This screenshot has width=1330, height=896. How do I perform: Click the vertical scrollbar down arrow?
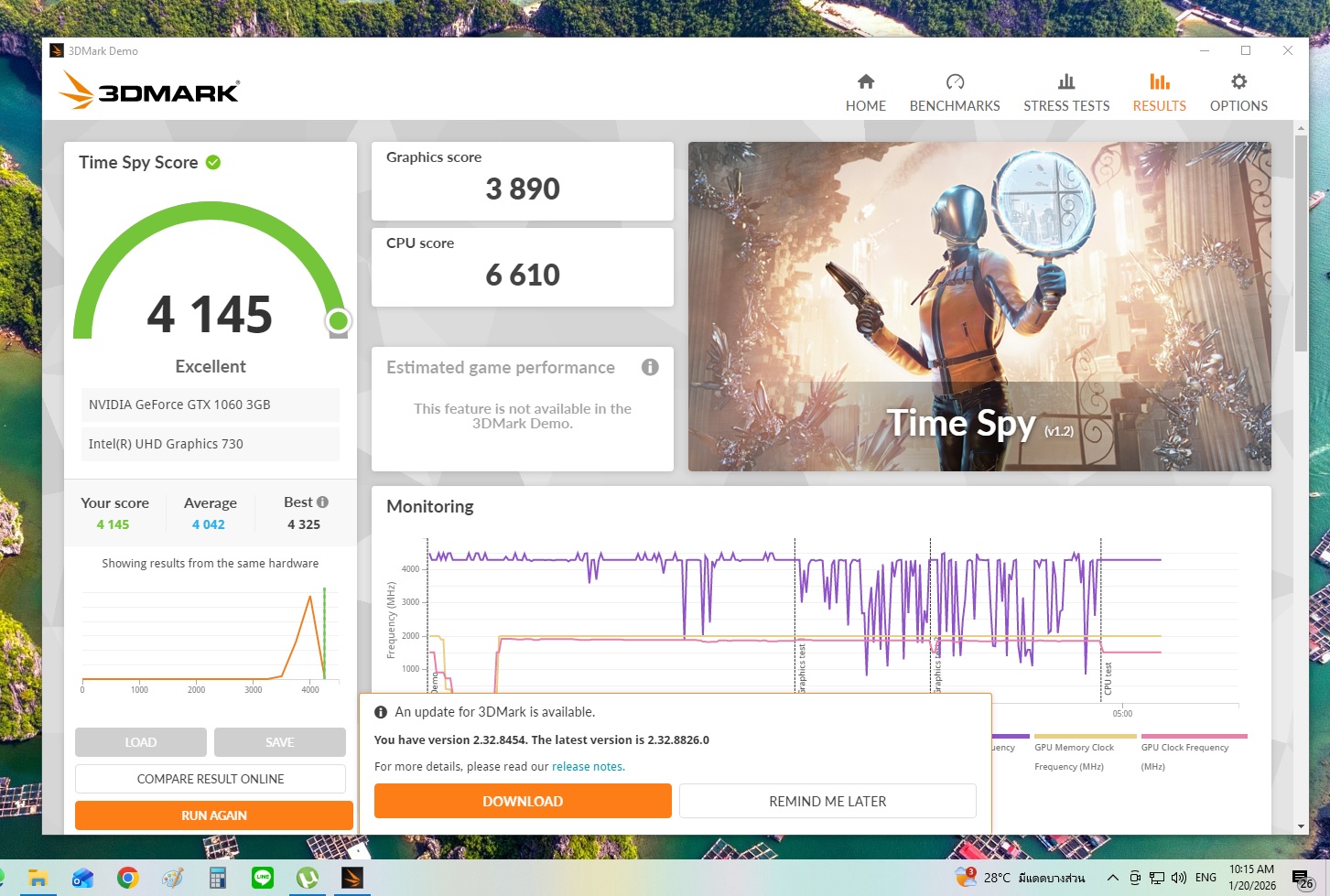[1301, 826]
